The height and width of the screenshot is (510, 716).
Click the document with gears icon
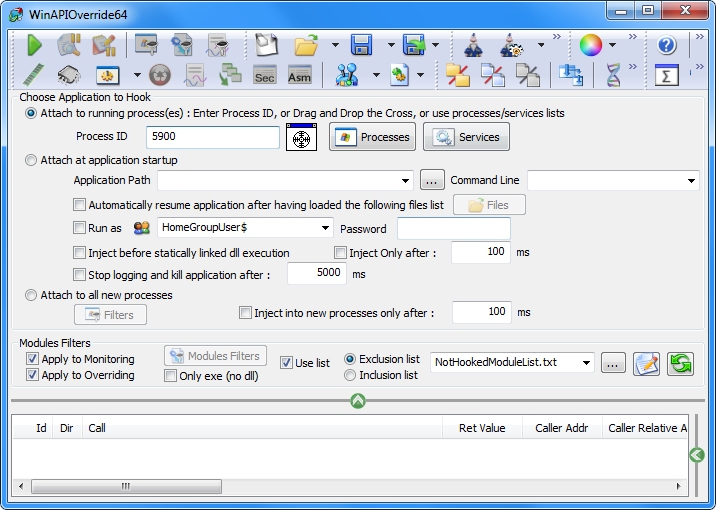pos(400,75)
